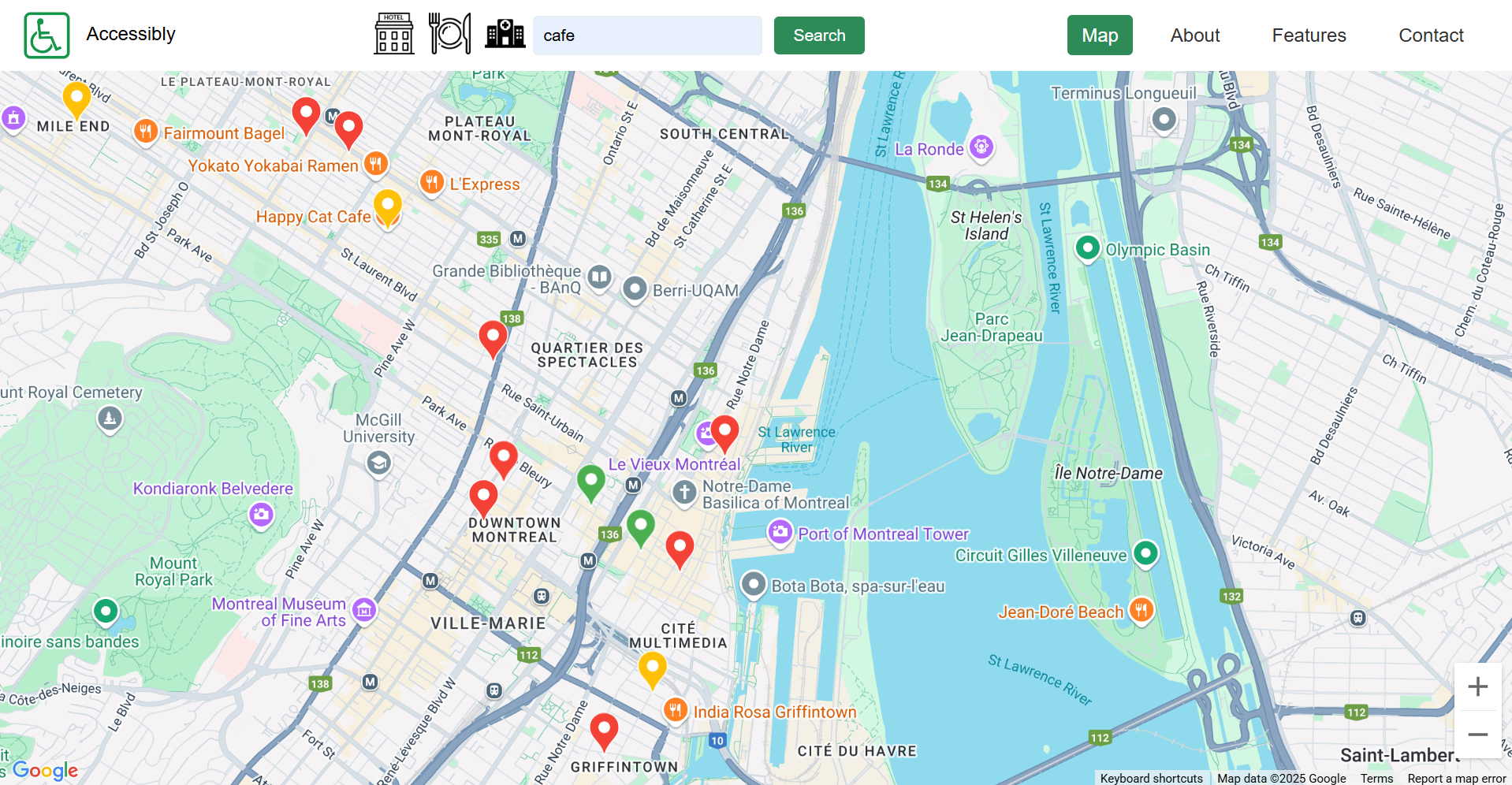Click the Grande Bibliothèque library icon
Image resolution: width=1512 pixels, height=785 pixels.
coord(599,277)
